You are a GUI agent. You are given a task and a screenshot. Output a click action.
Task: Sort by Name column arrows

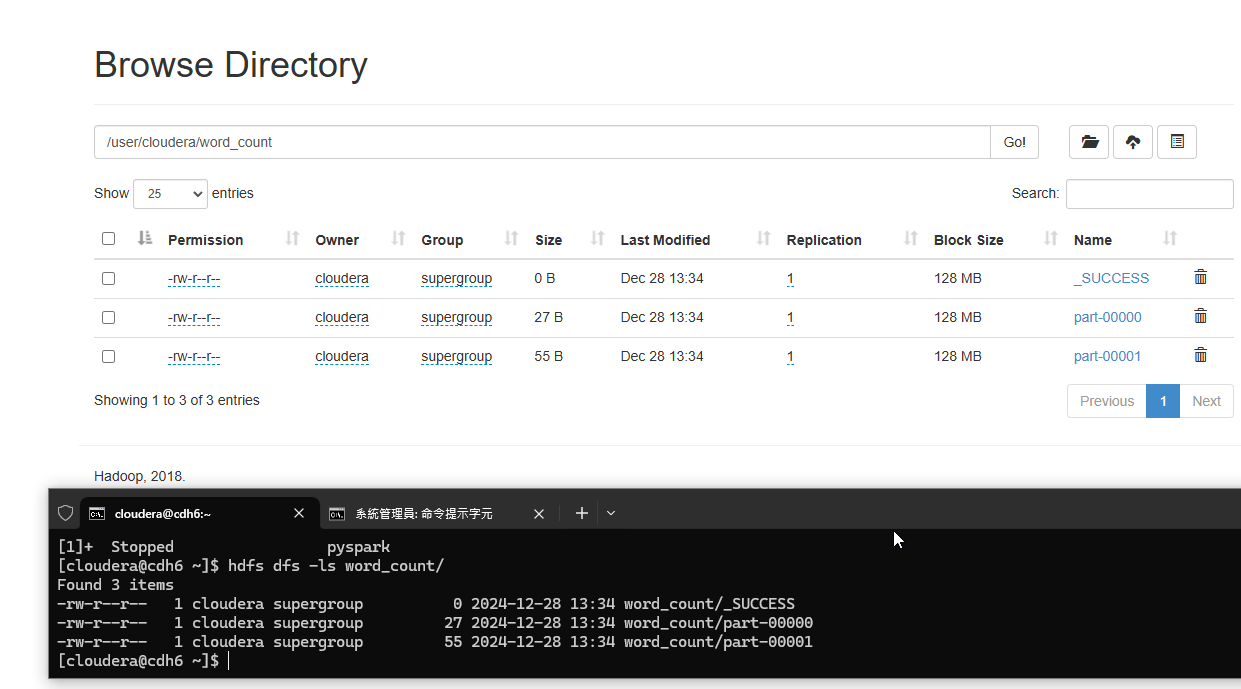1170,238
